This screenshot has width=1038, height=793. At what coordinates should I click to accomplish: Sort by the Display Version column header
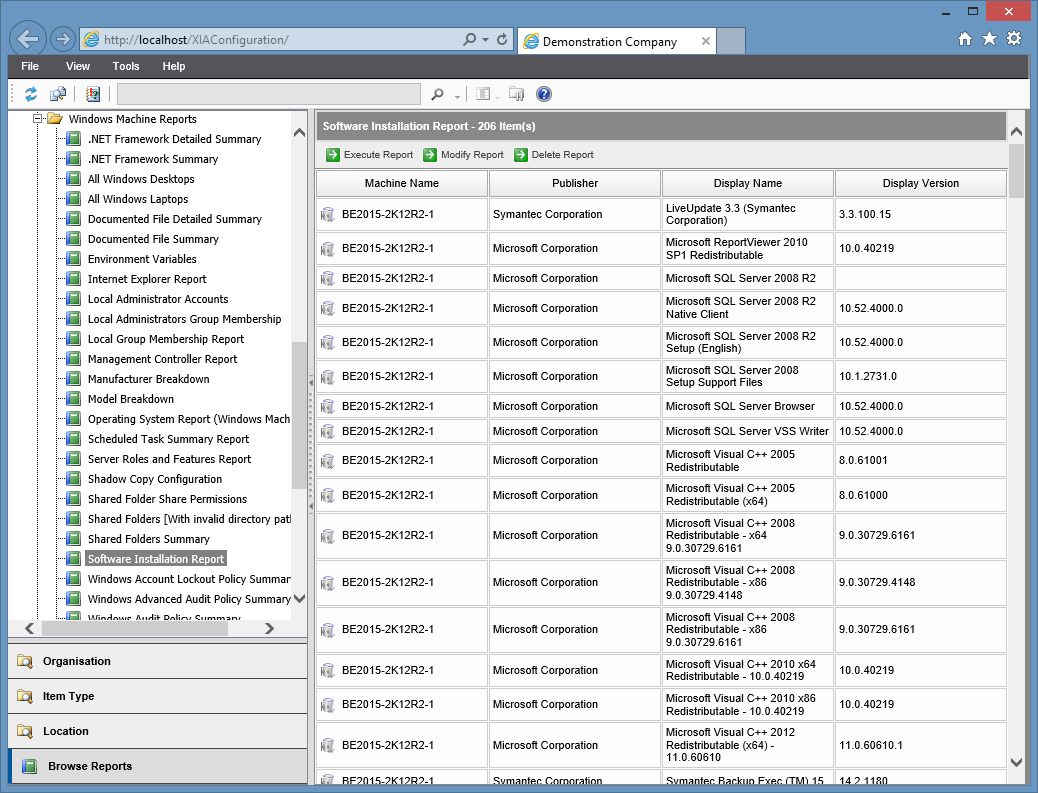pos(920,183)
